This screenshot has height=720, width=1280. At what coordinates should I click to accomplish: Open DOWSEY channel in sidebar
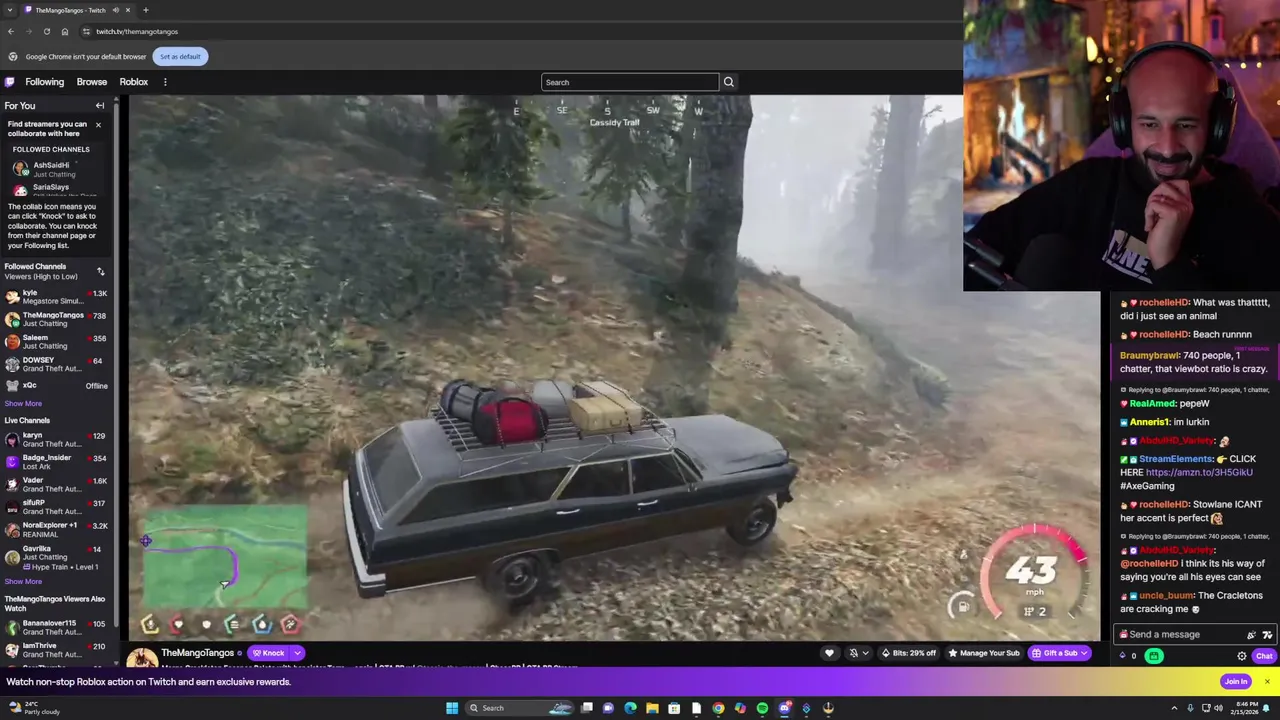pyautogui.click(x=55, y=364)
